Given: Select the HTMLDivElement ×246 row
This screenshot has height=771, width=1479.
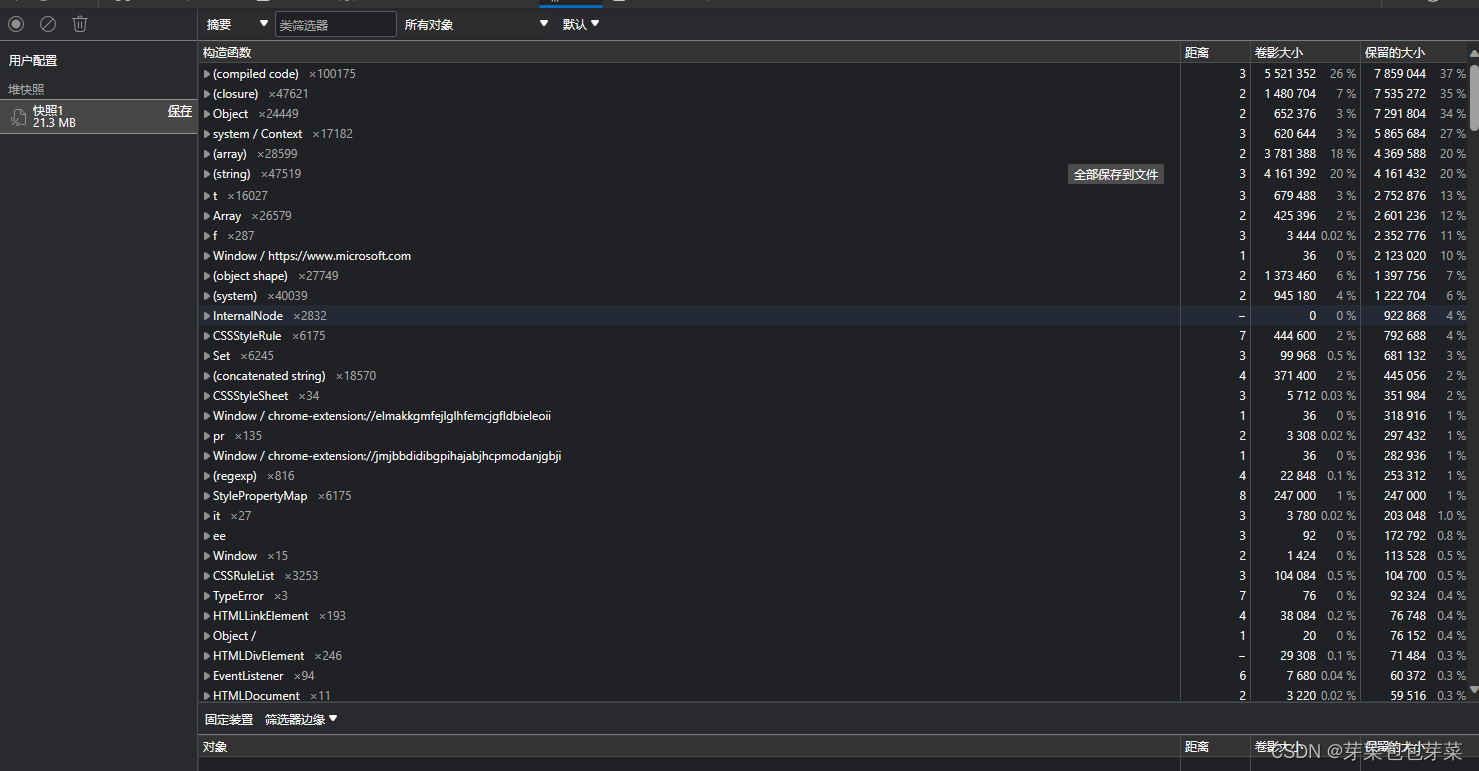Looking at the screenshot, I should click(x=833, y=656).
